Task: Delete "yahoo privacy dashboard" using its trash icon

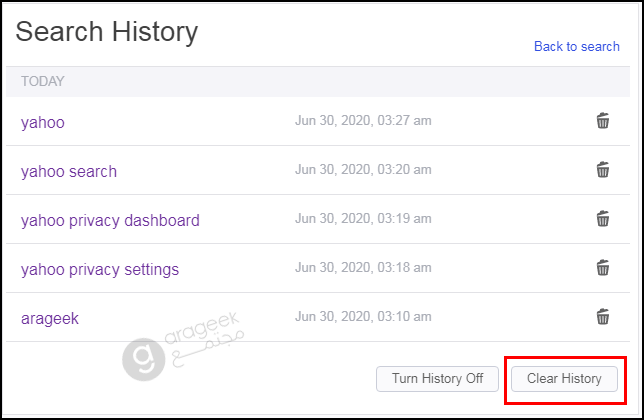Action: 603,218
